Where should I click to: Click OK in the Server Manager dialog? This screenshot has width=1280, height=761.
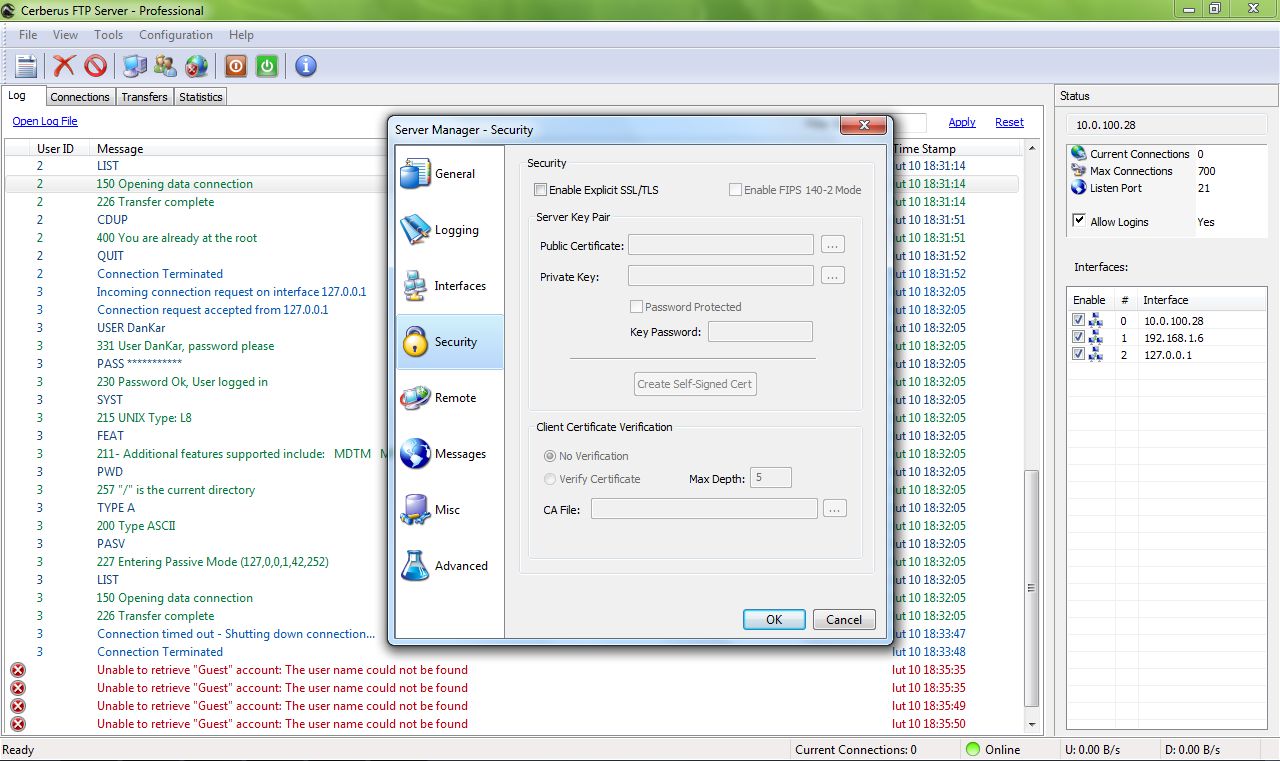point(774,619)
